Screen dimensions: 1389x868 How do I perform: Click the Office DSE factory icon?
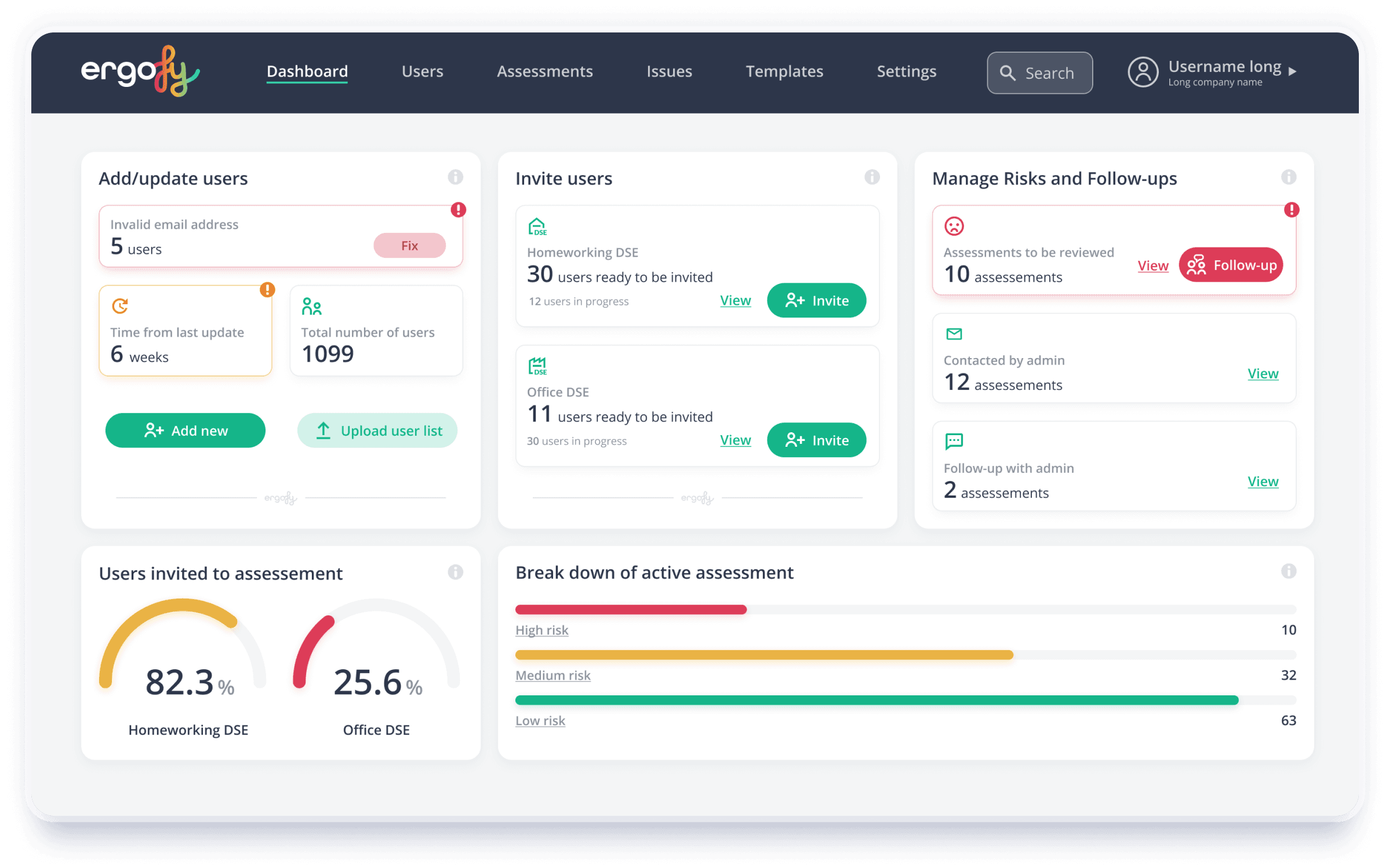pos(537,366)
